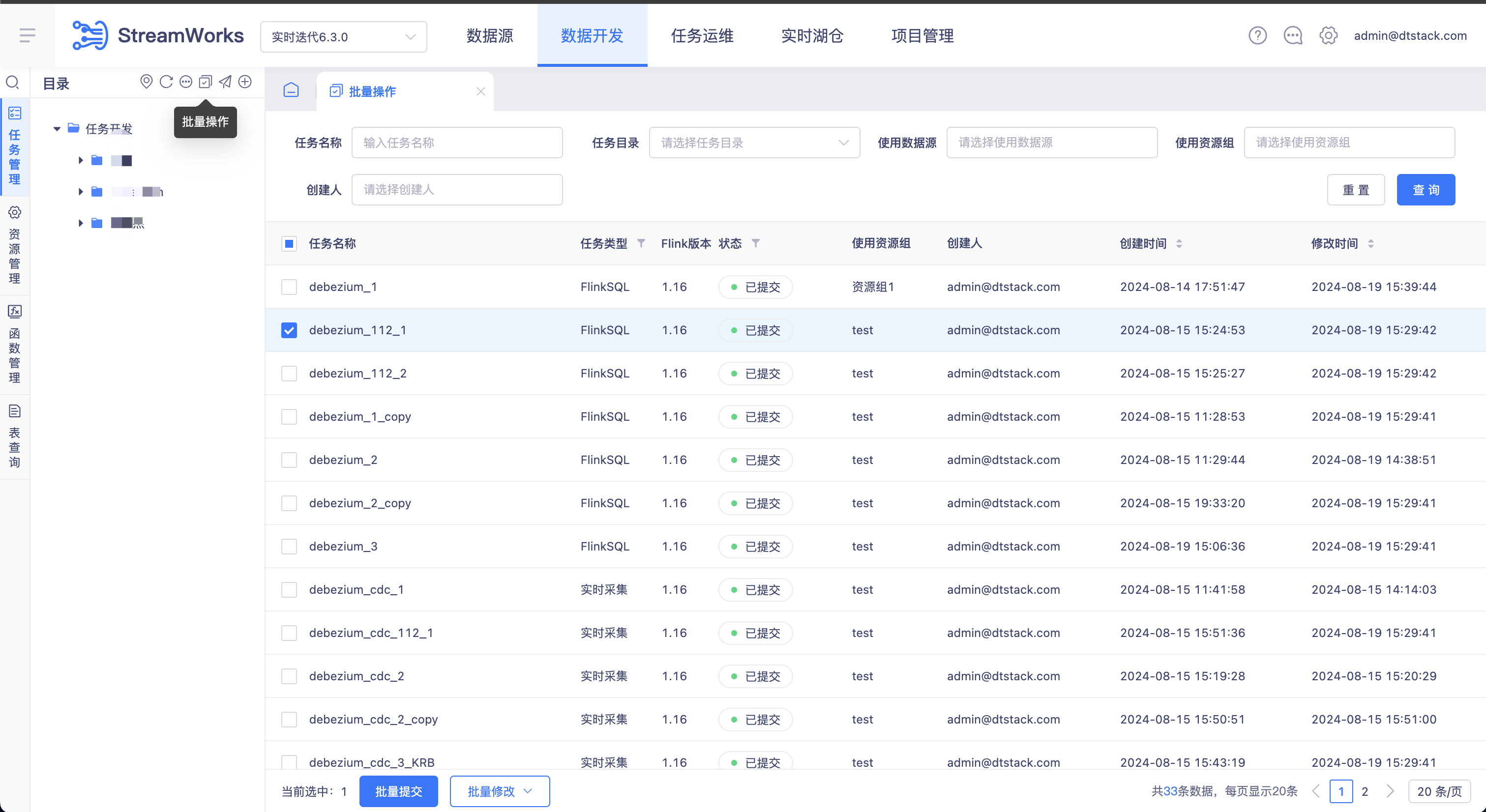1486x812 pixels.
Task: Click the plus icon to add new item
Action: (245, 82)
